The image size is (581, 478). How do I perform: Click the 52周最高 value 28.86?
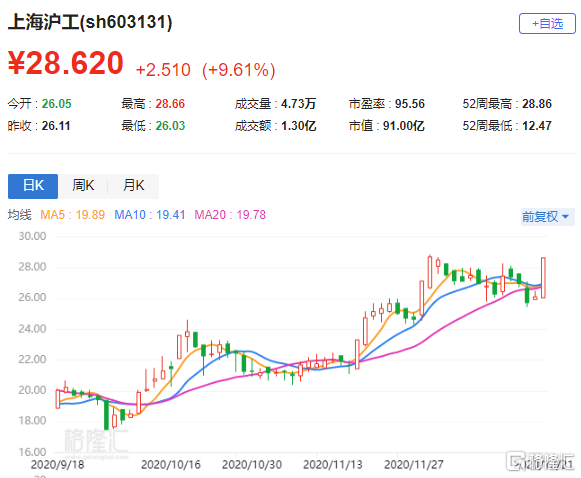(537, 104)
